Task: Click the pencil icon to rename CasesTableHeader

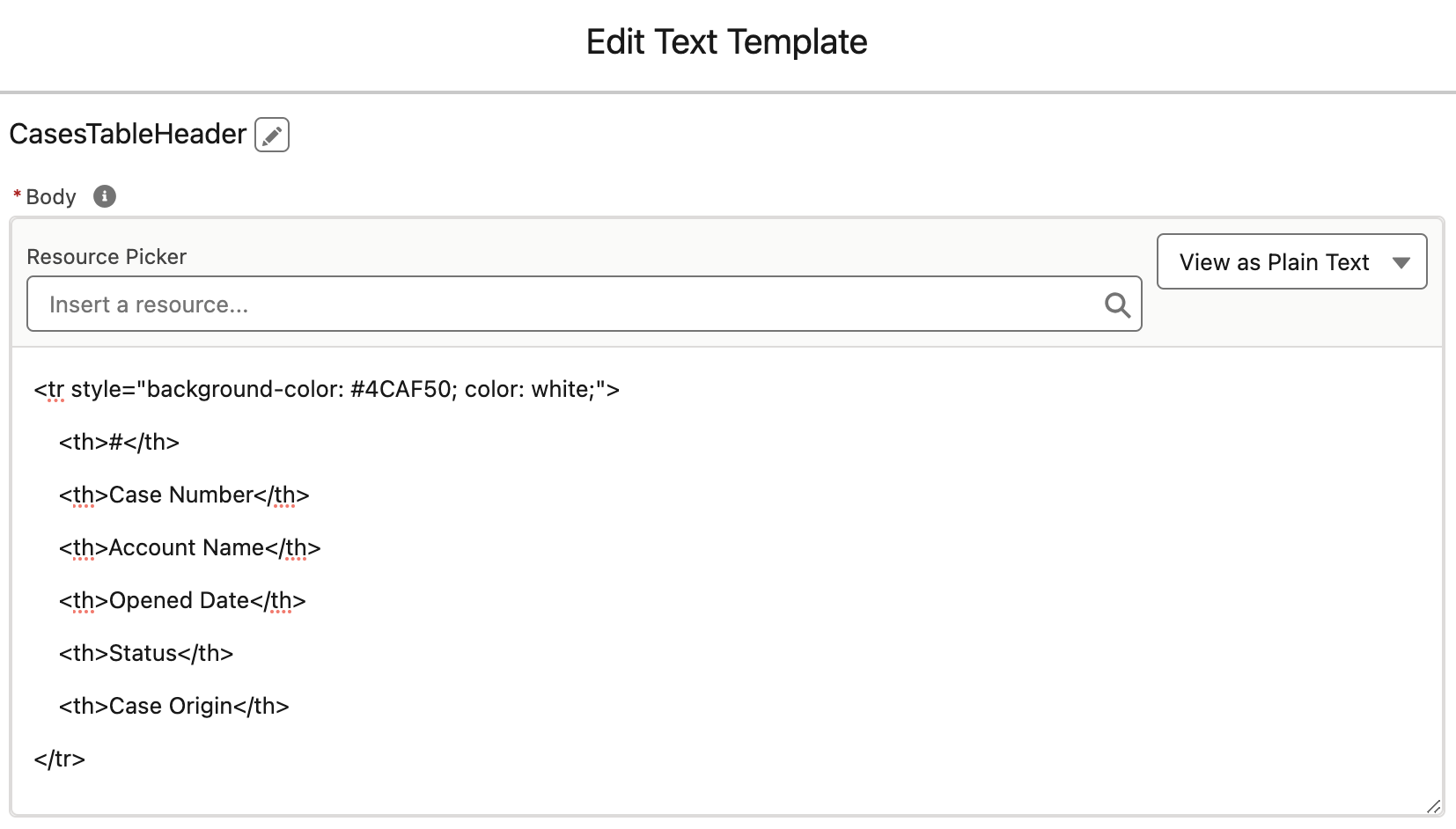Action: pyautogui.click(x=271, y=134)
